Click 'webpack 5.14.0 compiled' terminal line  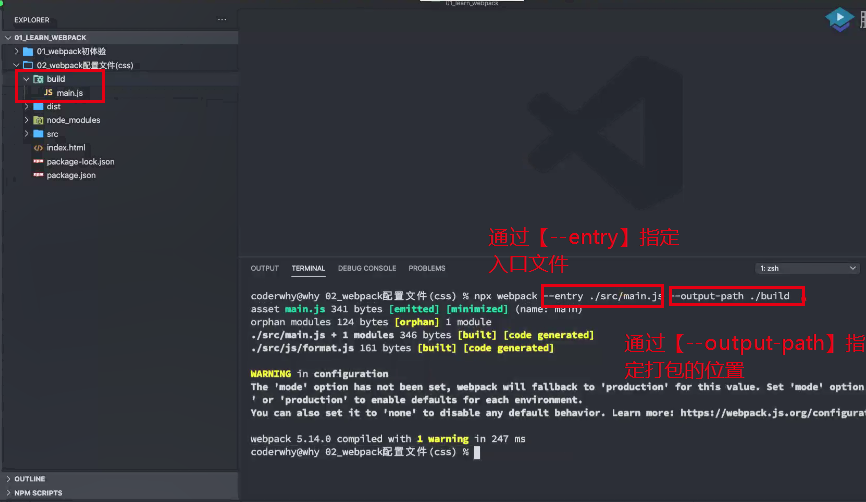[x=388, y=438]
